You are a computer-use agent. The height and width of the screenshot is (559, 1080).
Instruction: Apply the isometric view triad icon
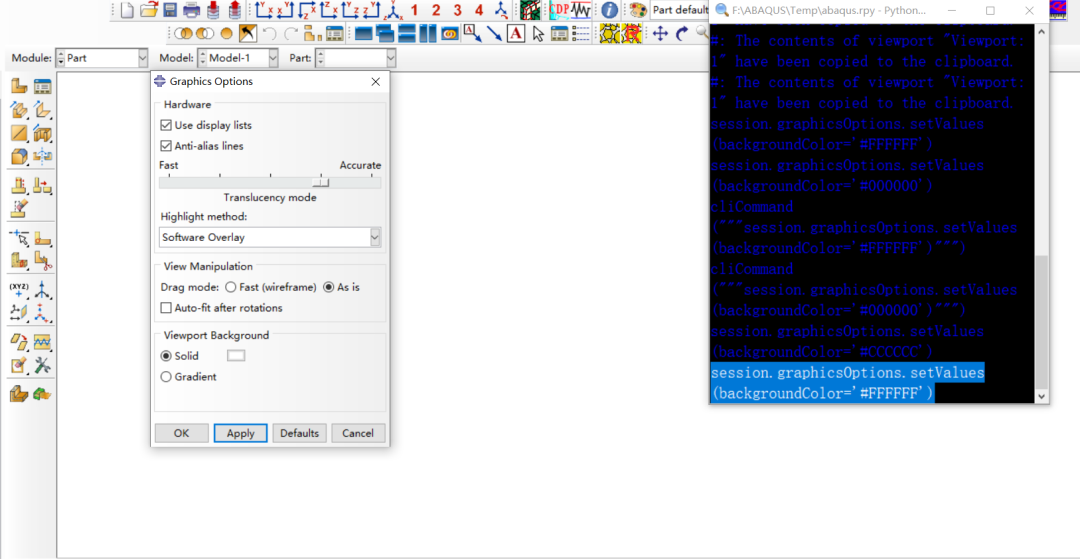pyautogui.click(x=394, y=10)
